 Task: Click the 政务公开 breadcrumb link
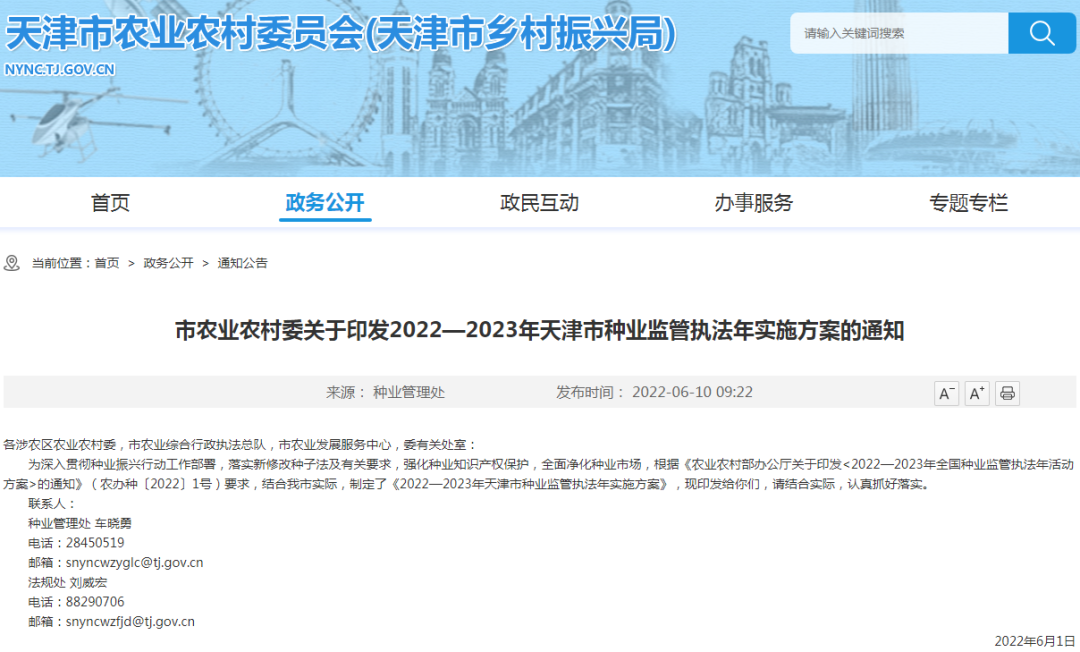pyautogui.click(x=167, y=263)
